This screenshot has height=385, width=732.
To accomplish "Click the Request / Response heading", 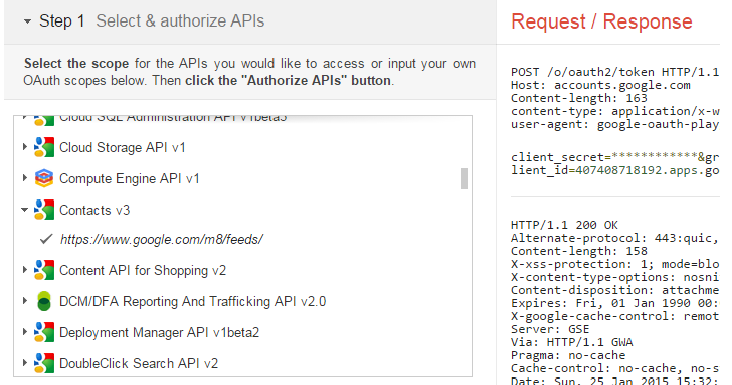I will 602,22.
